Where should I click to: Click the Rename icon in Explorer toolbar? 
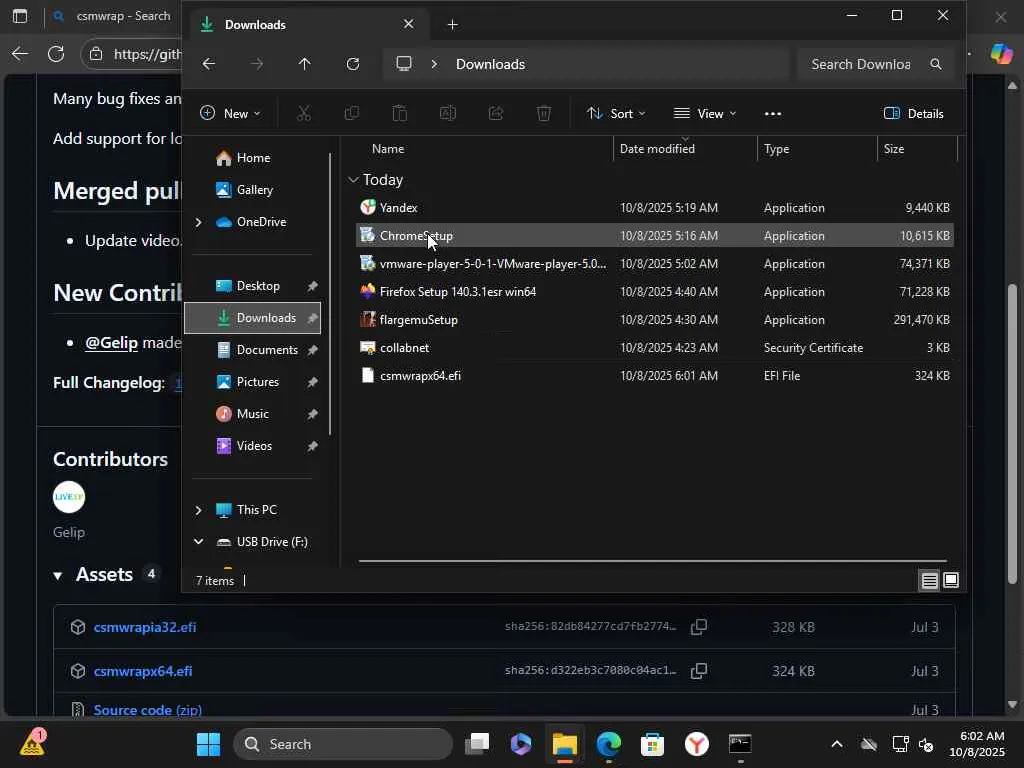tap(447, 114)
